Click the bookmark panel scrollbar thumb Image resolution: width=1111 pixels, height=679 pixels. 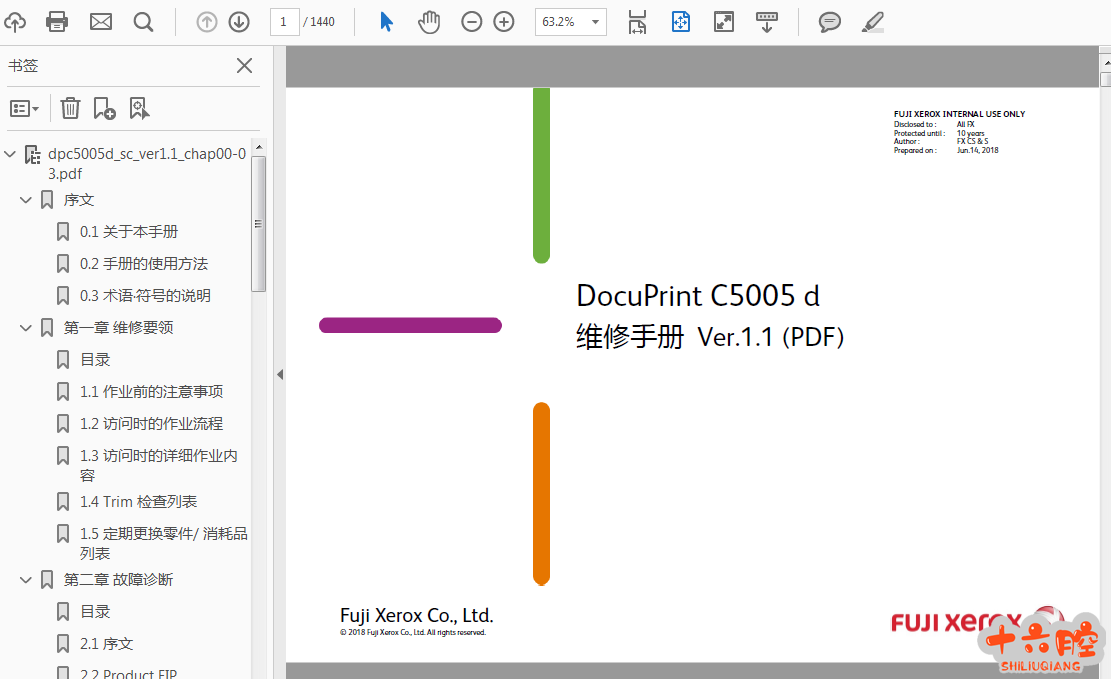coord(259,224)
